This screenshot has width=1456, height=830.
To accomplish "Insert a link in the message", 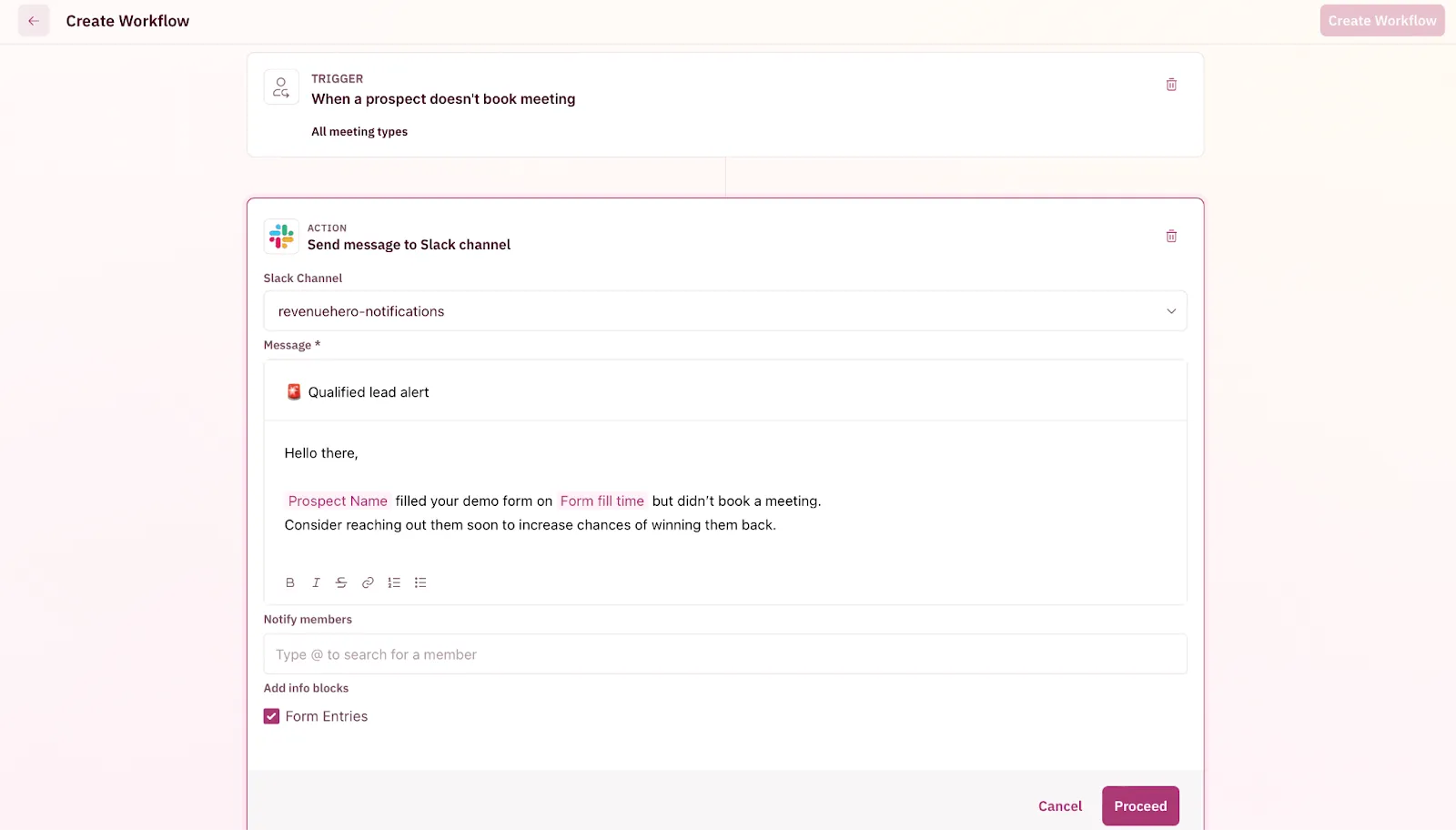I will pos(368,582).
